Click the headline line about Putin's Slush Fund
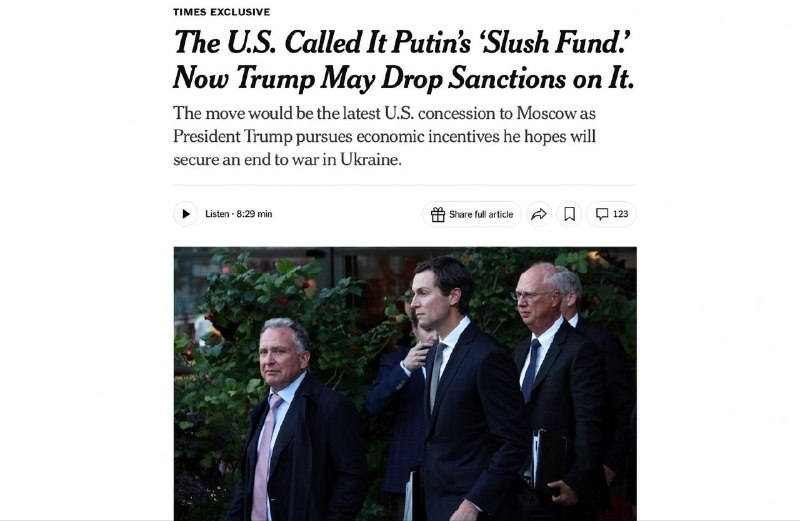800x521 pixels. point(402,42)
